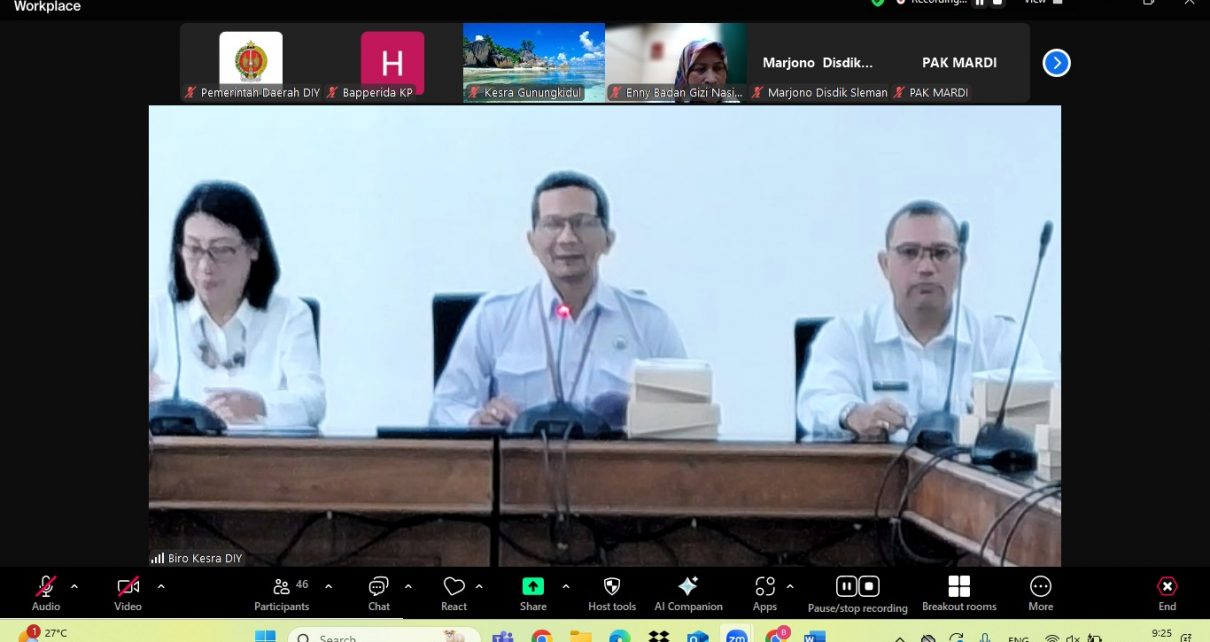Pause the recording in the toolbar
1210x642 pixels.
pos(847,587)
